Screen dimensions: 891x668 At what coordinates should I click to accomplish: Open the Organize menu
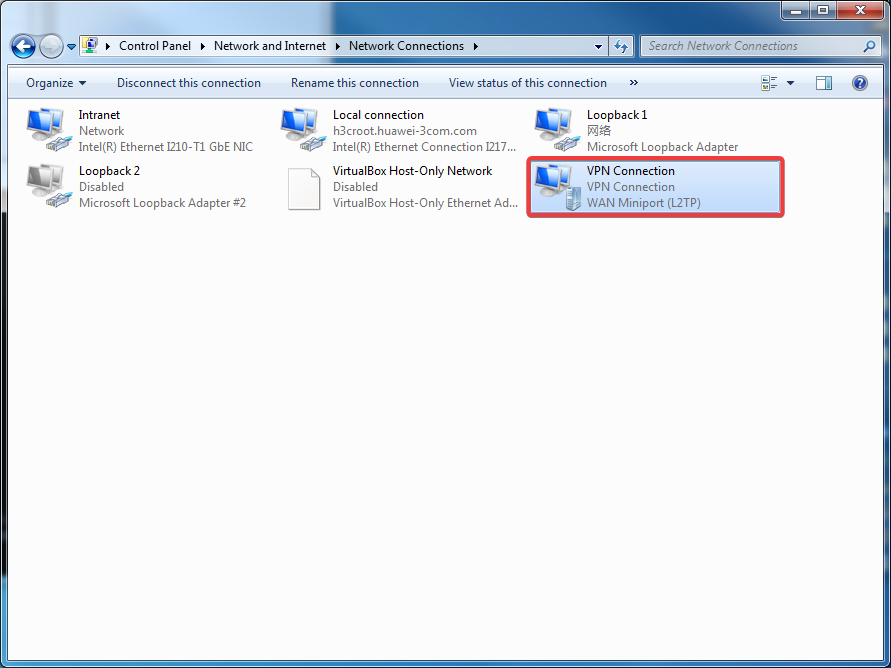[56, 83]
